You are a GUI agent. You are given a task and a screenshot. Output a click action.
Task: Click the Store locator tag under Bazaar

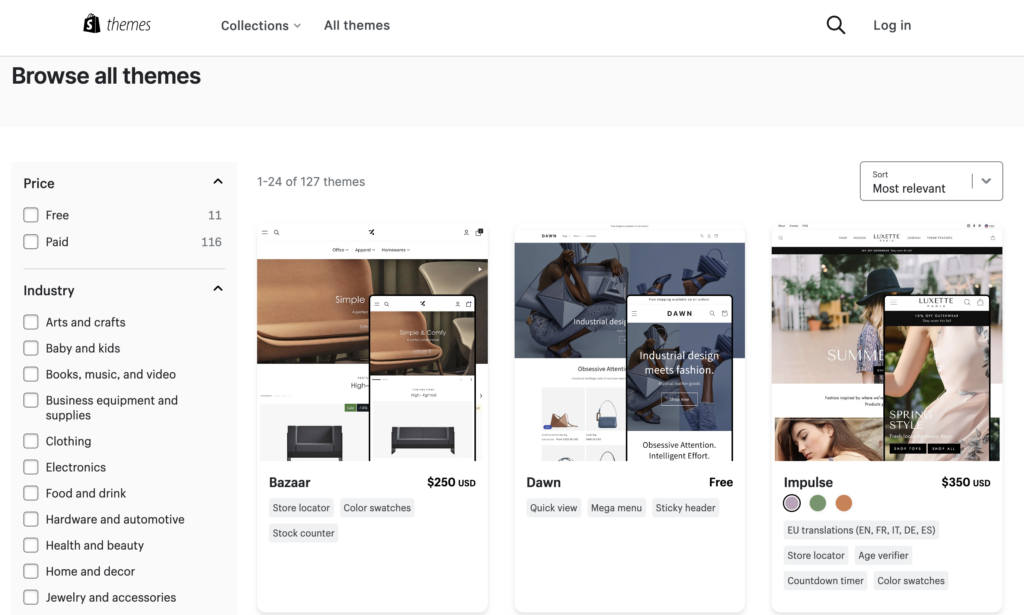click(x=301, y=507)
